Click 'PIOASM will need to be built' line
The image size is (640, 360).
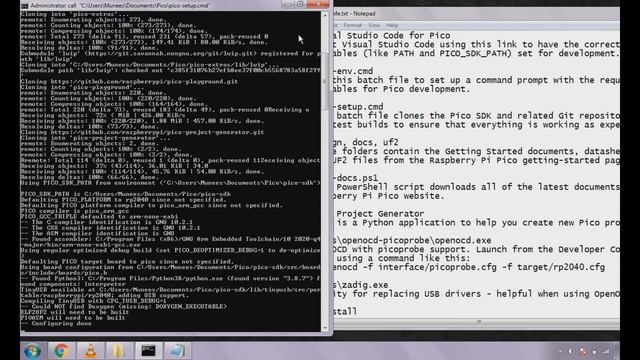pyautogui.click(x=73, y=318)
